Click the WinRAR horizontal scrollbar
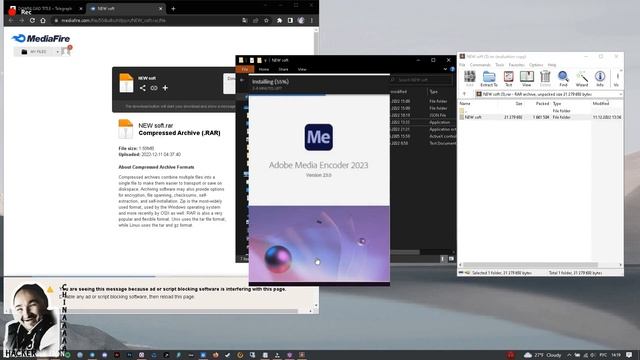This screenshot has width=640, height=360. [x=531, y=265]
